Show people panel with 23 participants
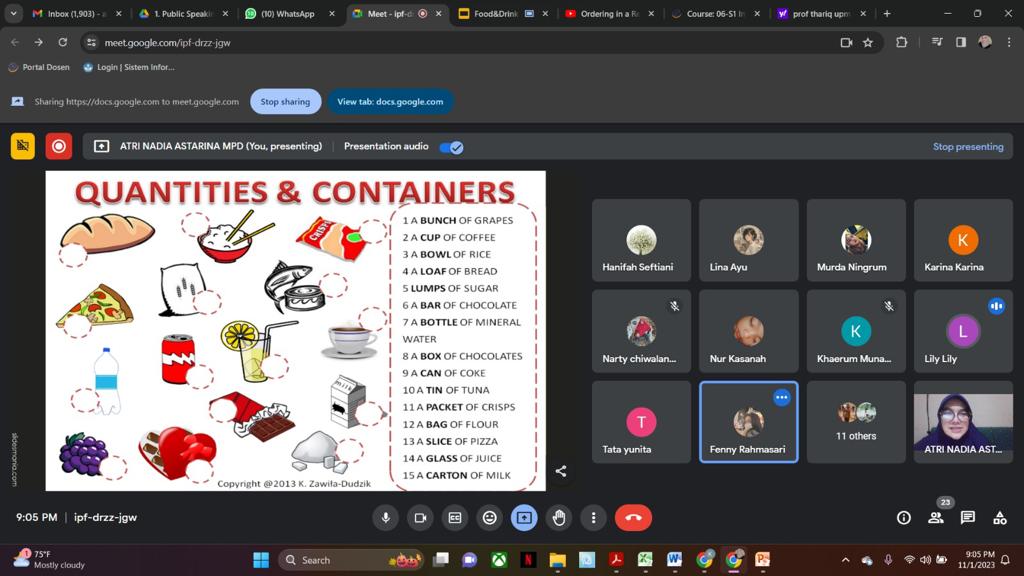This screenshot has height=576, width=1024. coord(936,518)
